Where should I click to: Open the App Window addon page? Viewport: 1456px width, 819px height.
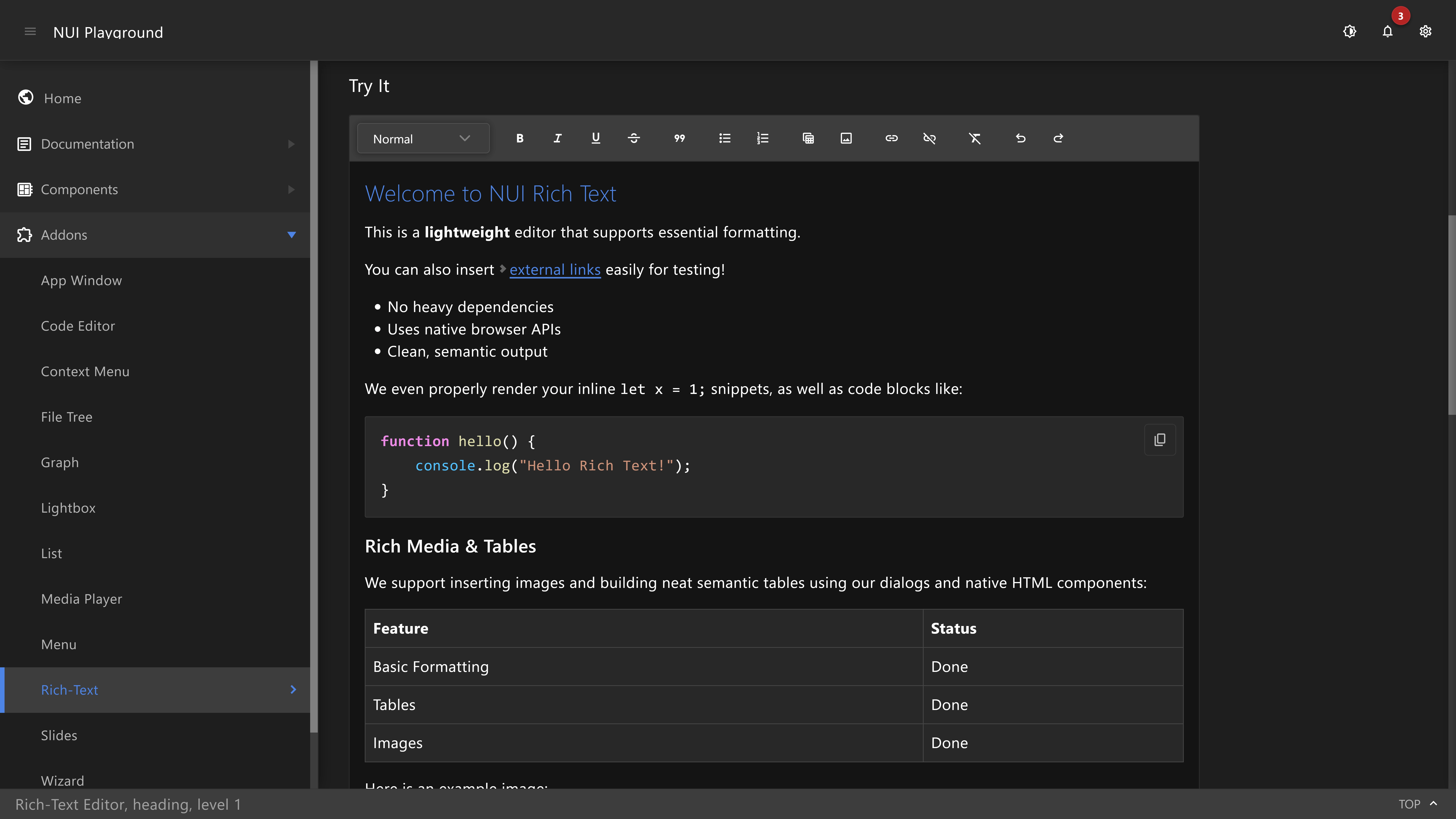[155, 280]
